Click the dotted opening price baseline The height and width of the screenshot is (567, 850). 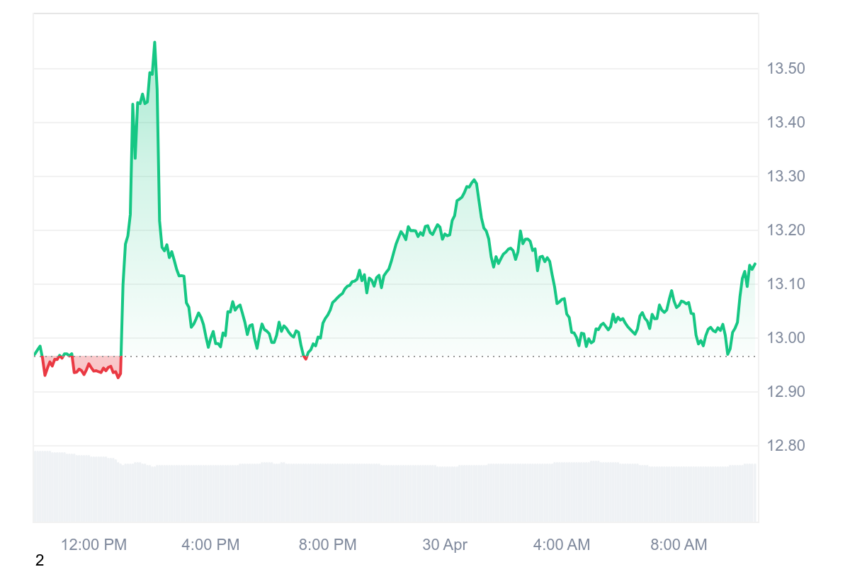(395, 357)
